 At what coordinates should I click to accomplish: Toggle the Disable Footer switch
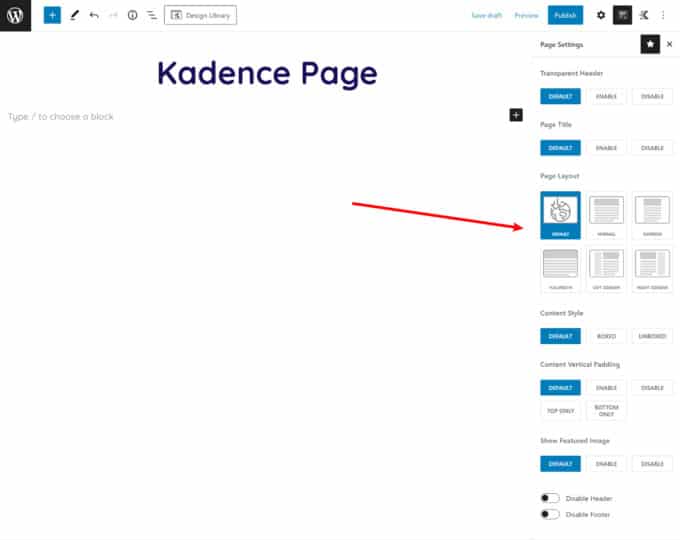coord(550,514)
